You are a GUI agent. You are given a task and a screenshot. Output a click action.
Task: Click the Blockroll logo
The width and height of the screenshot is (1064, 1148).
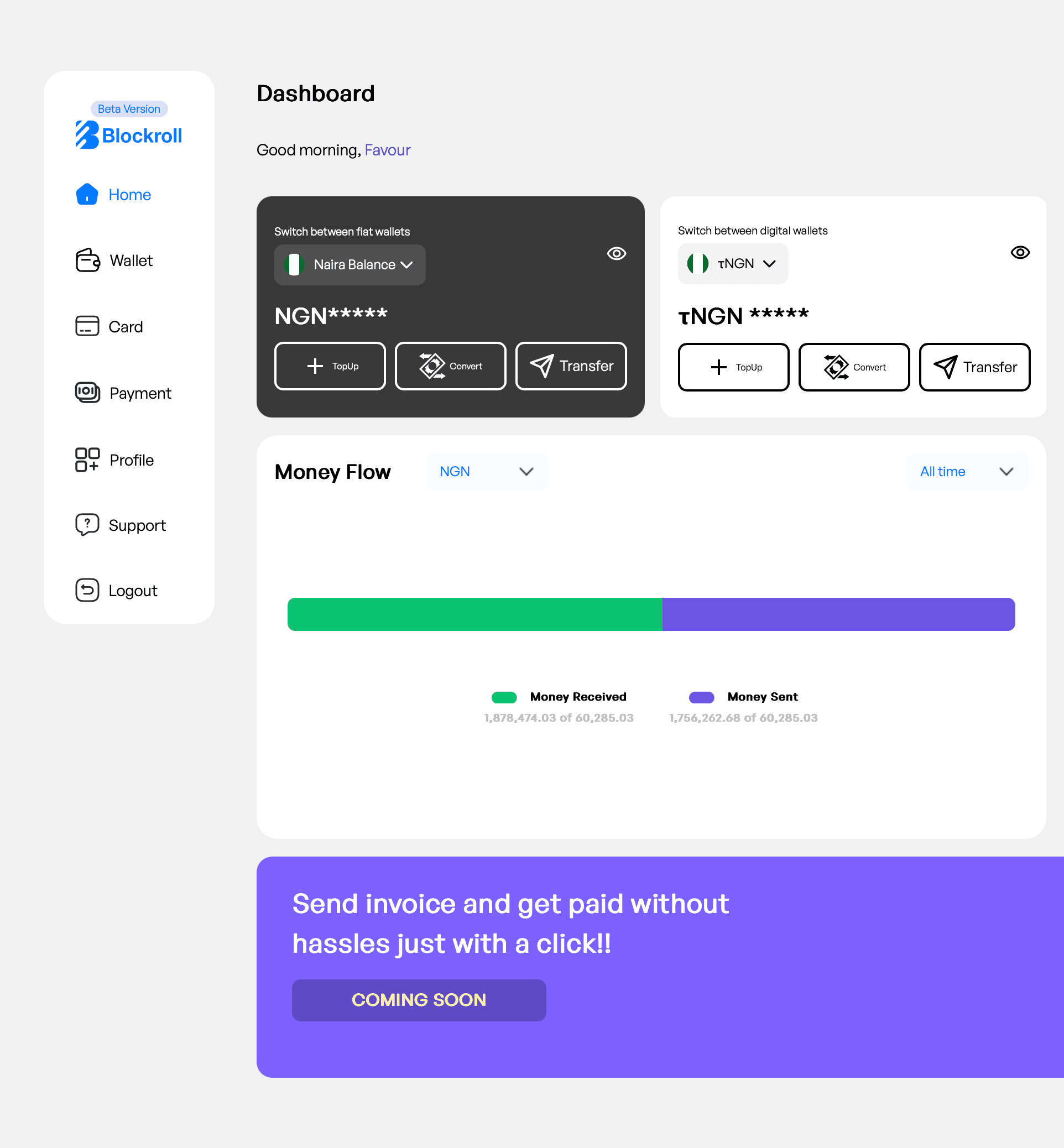tap(128, 135)
